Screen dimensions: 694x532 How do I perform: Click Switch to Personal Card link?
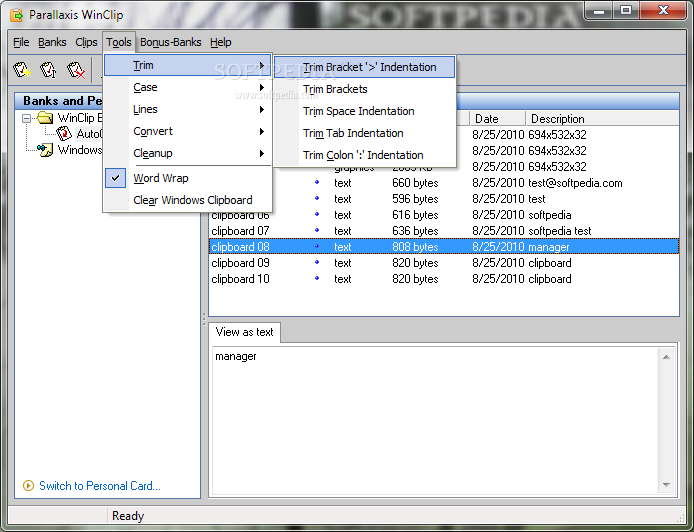click(x=100, y=486)
